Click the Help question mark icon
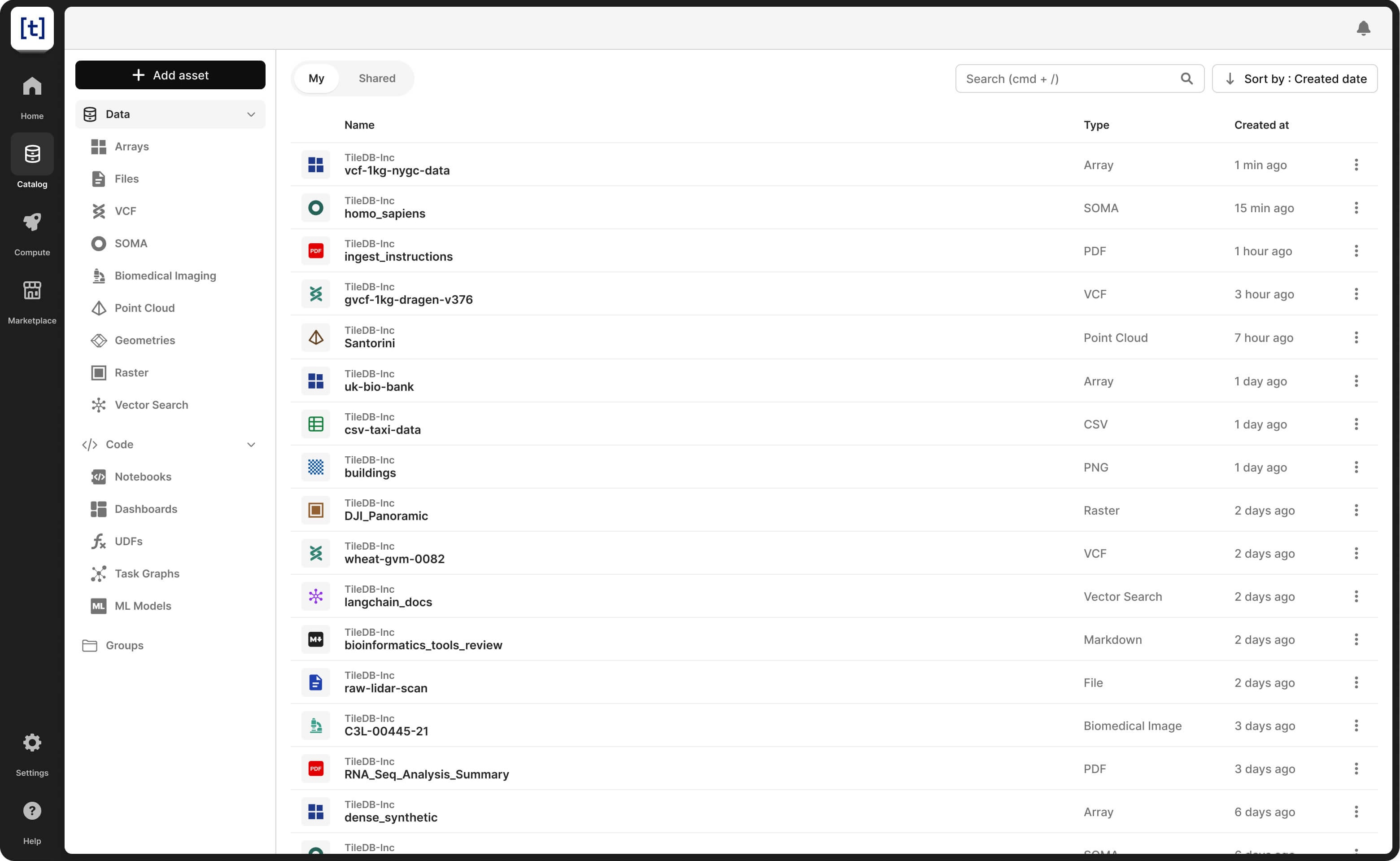Image resolution: width=1400 pixels, height=861 pixels. (32, 810)
